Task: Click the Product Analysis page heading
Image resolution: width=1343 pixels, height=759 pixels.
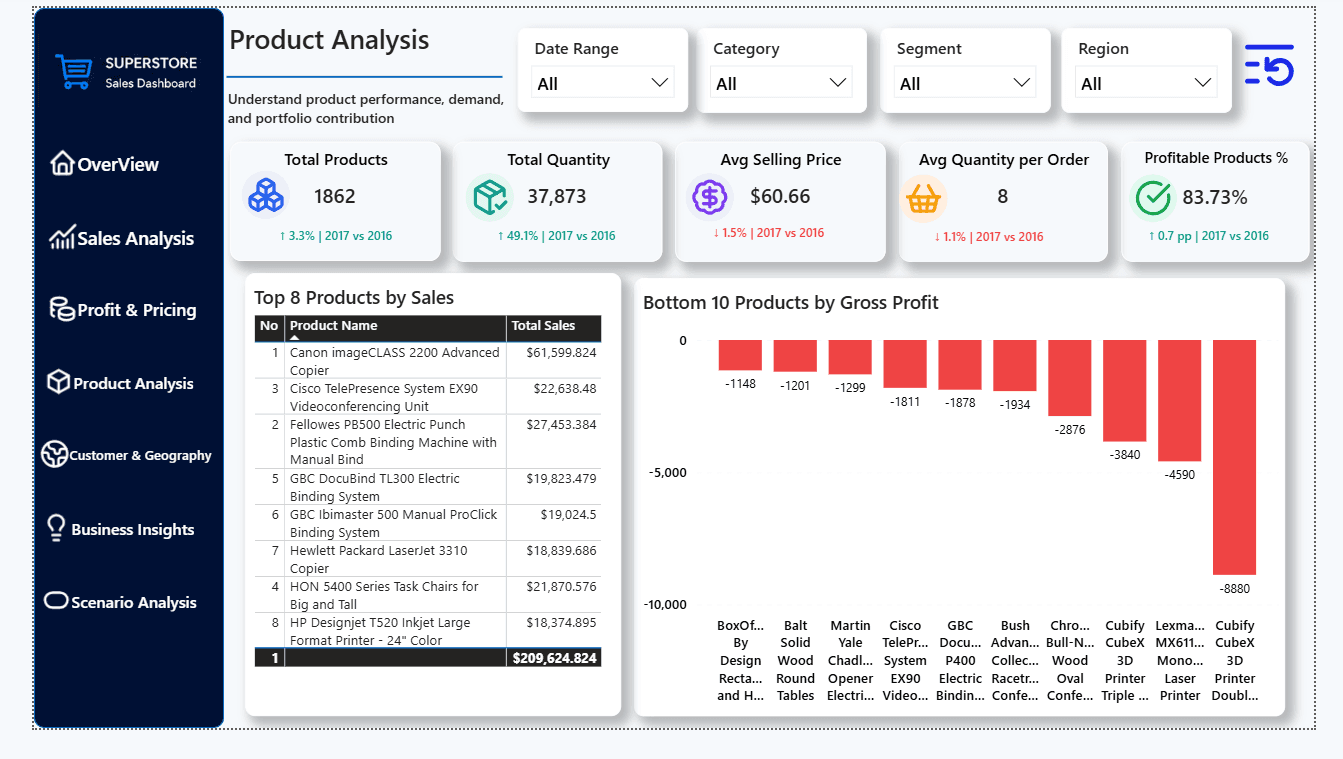Action: coord(329,40)
